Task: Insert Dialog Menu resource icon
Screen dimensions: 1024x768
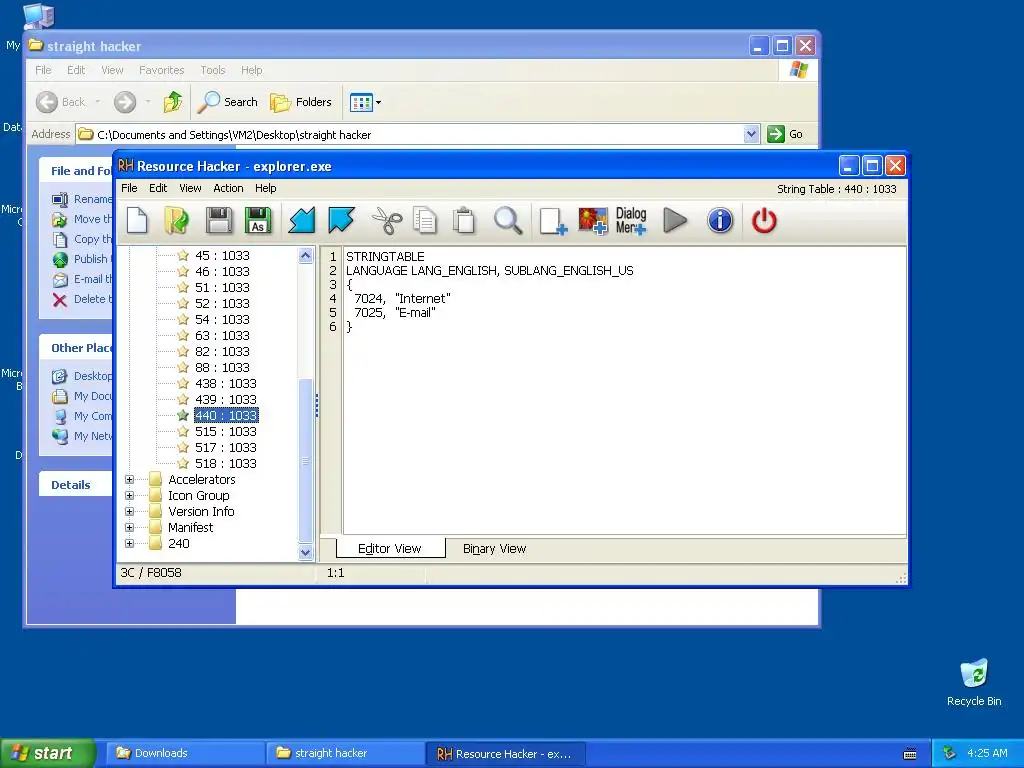Action: pyautogui.click(x=631, y=221)
